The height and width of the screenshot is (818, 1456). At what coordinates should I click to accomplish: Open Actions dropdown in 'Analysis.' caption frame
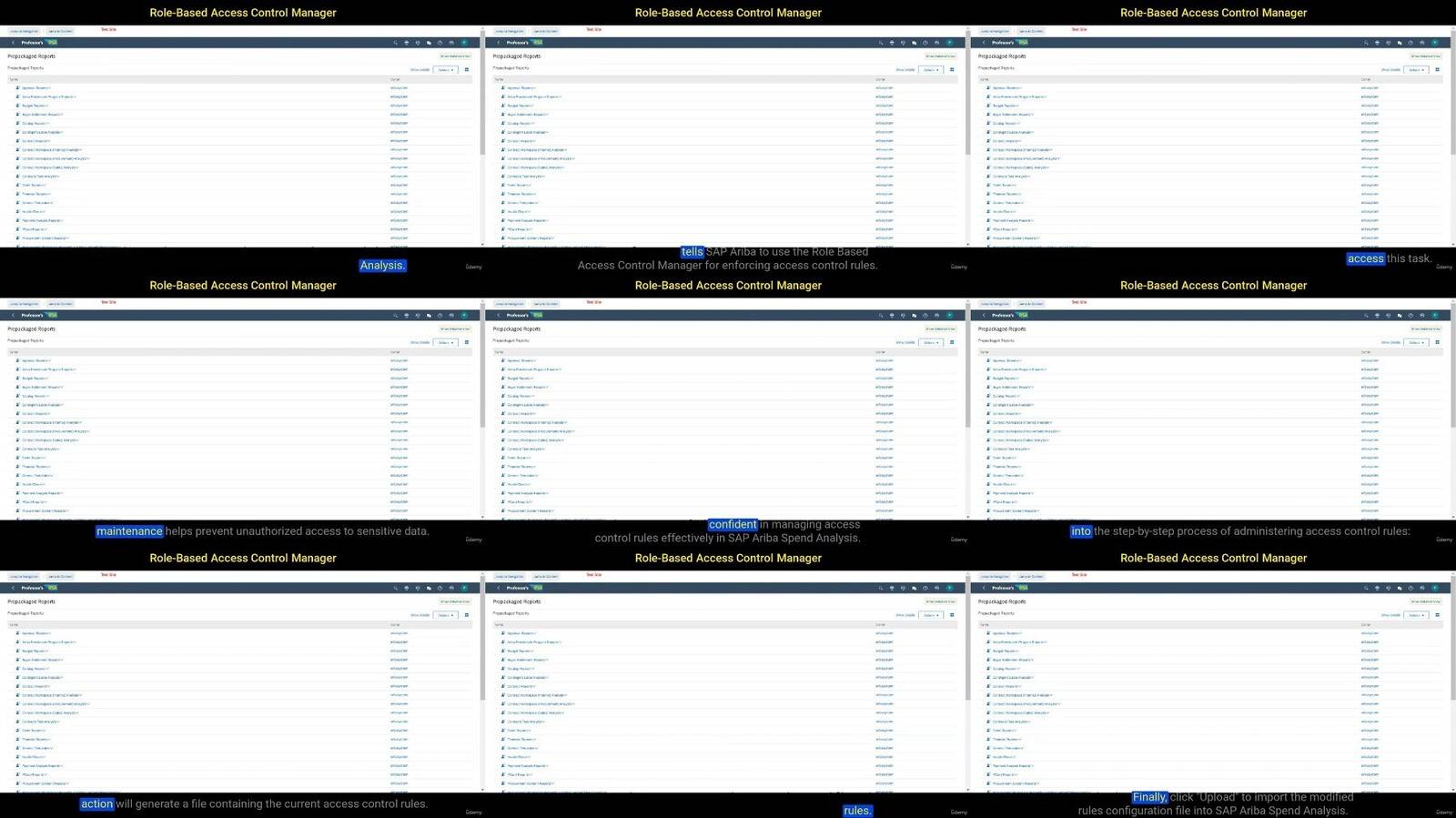[x=445, y=69]
